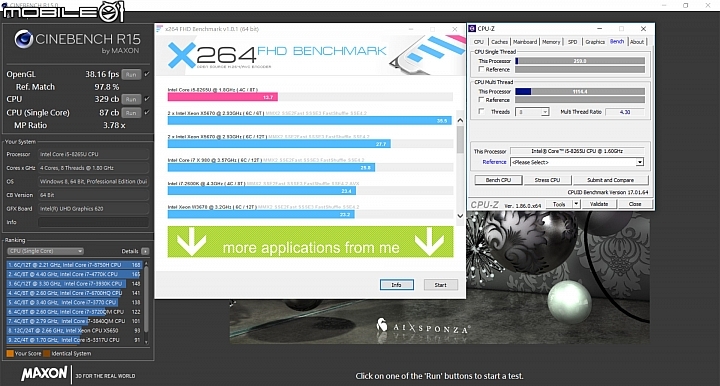Enable the Threads checkbox in CPU-Z

tap(481, 112)
